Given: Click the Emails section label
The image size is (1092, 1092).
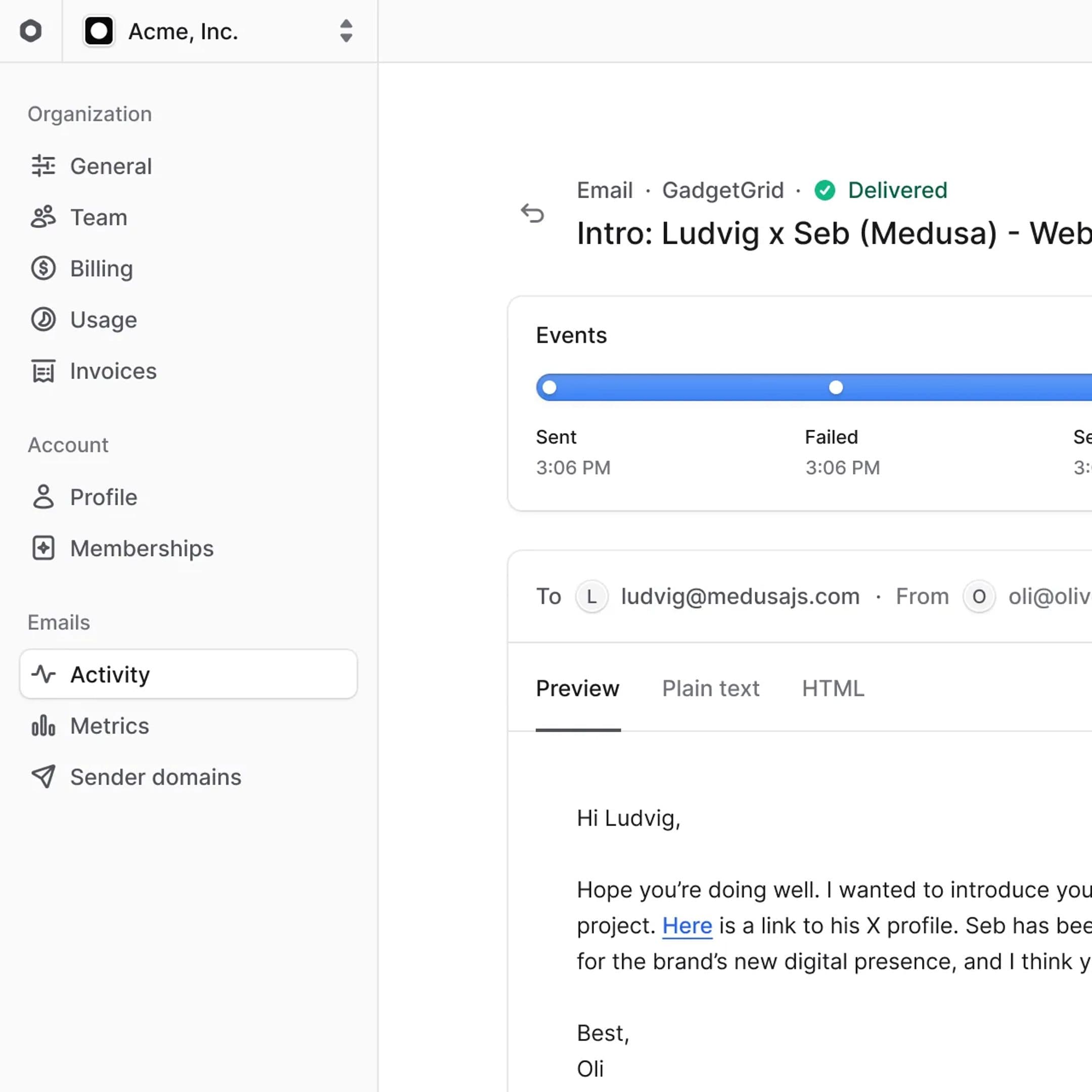Looking at the screenshot, I should click(59, 622).
